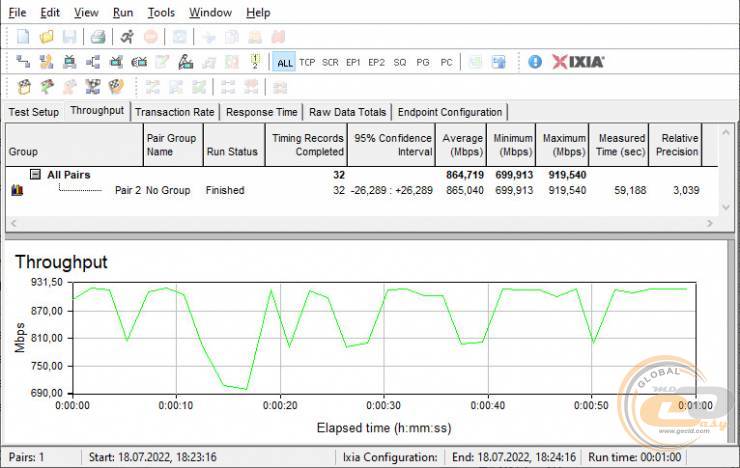Click the person-with-TV wizard icon
740x468 pixels.
coord(185,62)
